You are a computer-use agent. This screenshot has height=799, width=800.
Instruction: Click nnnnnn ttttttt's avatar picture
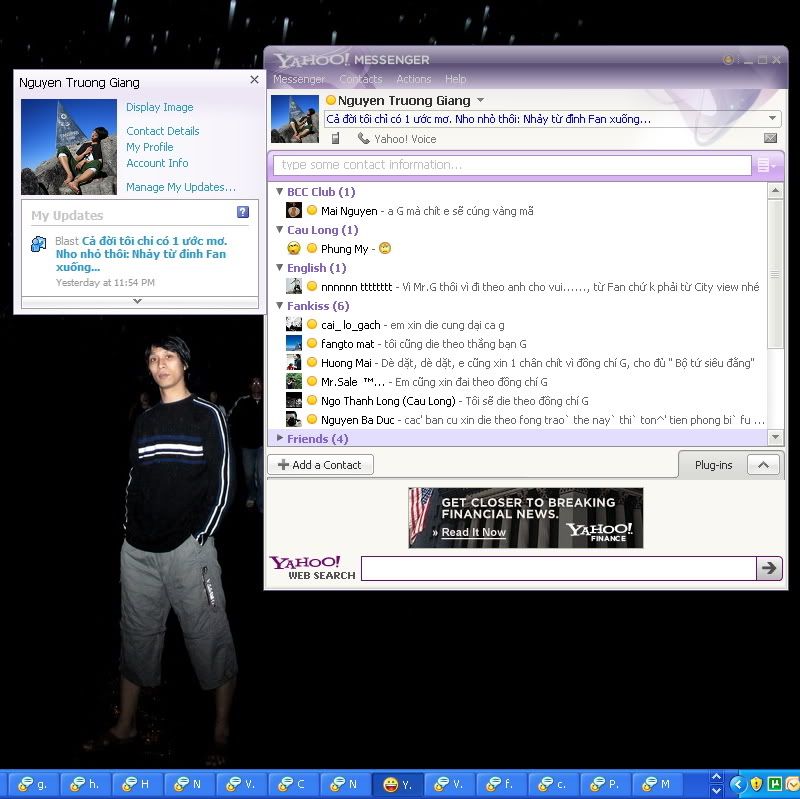(293, 286)
